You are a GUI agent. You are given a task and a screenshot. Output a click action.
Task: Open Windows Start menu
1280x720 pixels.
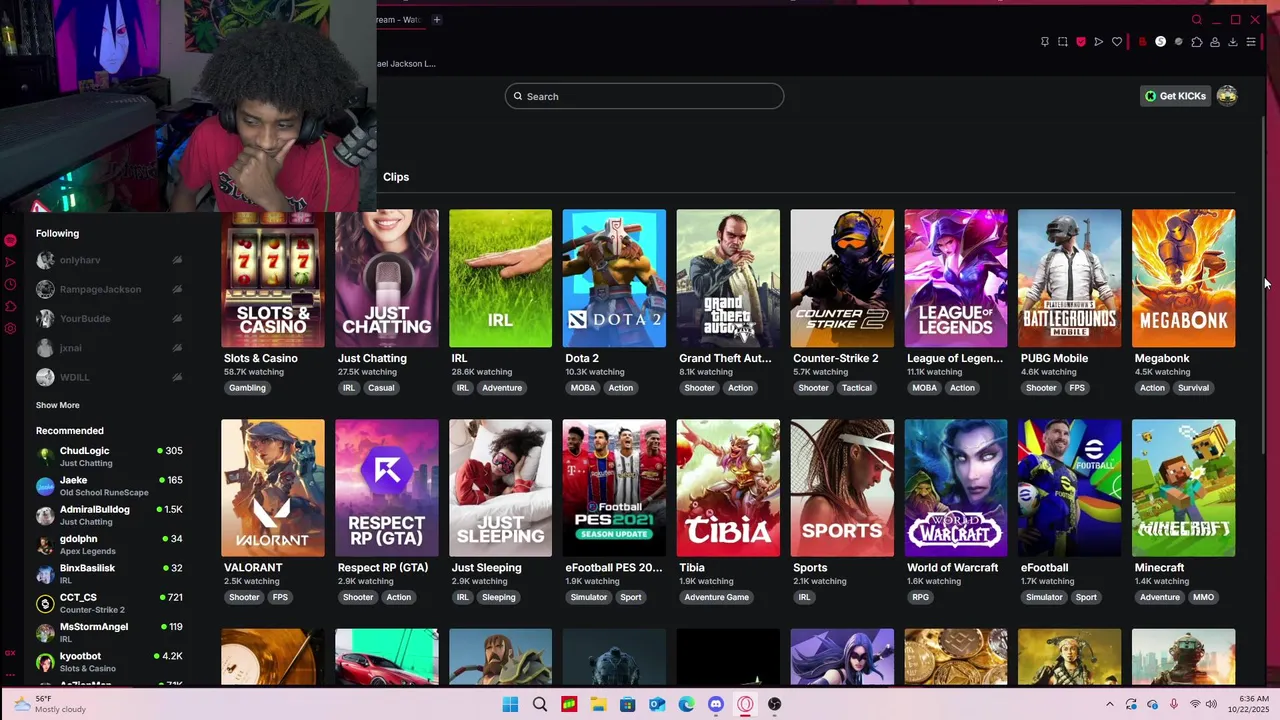510,704
